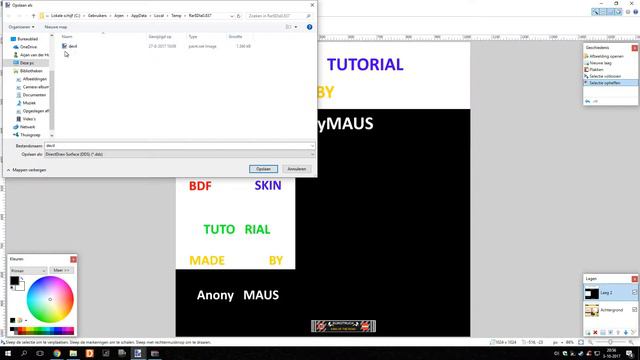Open the Organiseren dropdown menu
The width and height of the screenshot is (640, 360).
coord(21,27)
